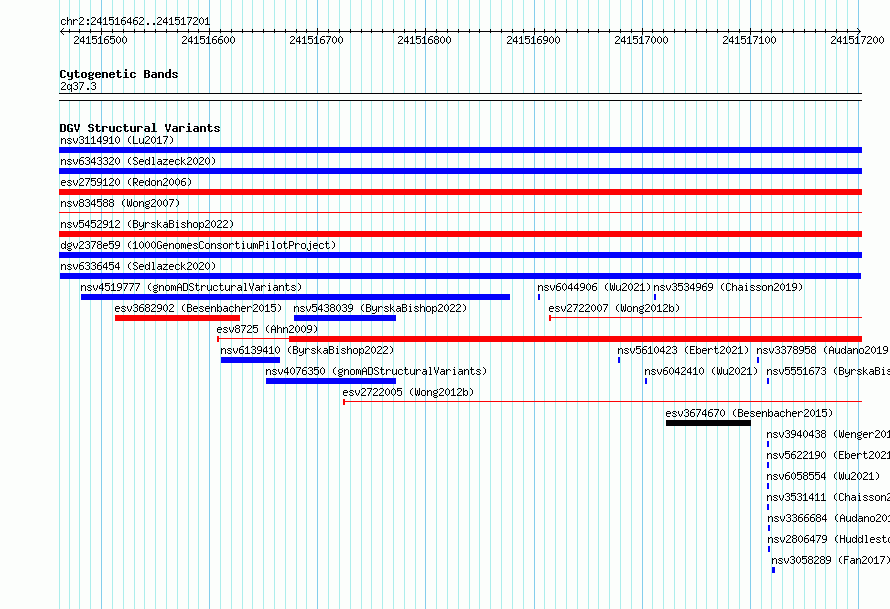Open the esv2759120 (Redon2006) variant
This screenshot has height=609, width=890.
(126, 182)
